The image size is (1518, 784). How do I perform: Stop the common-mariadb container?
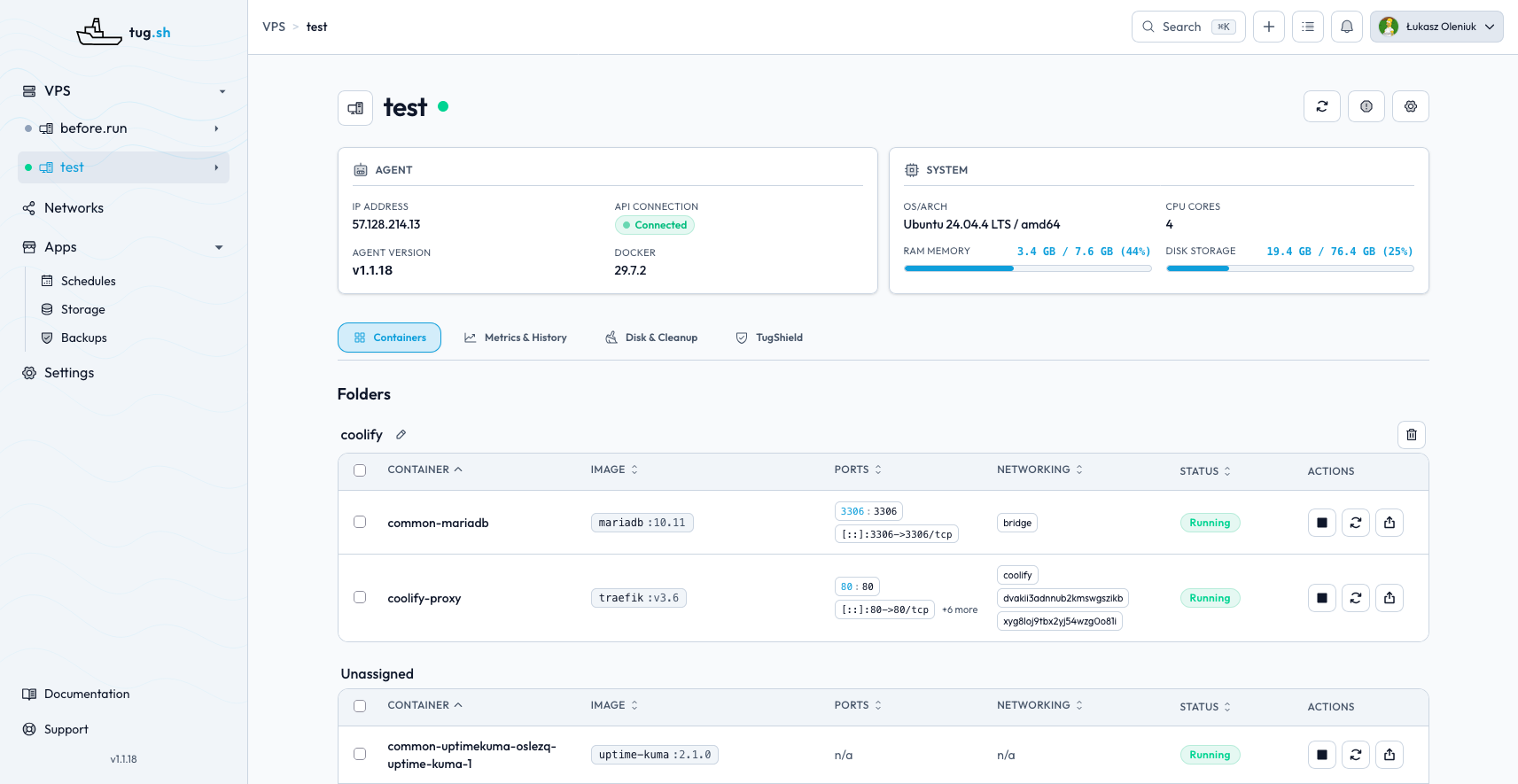(x=1321, y=523)
